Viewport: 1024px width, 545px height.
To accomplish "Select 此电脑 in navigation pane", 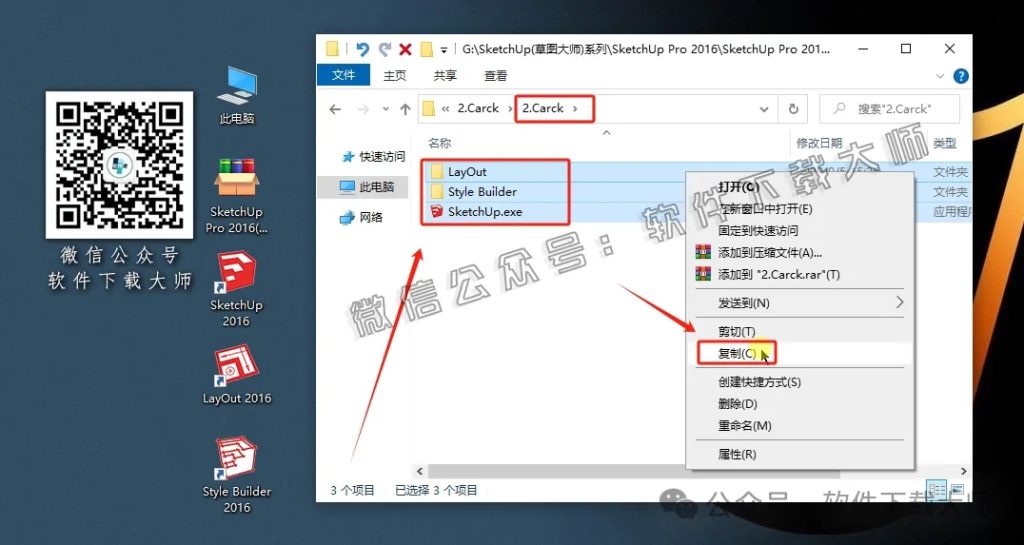I will (x=367, y=187).
